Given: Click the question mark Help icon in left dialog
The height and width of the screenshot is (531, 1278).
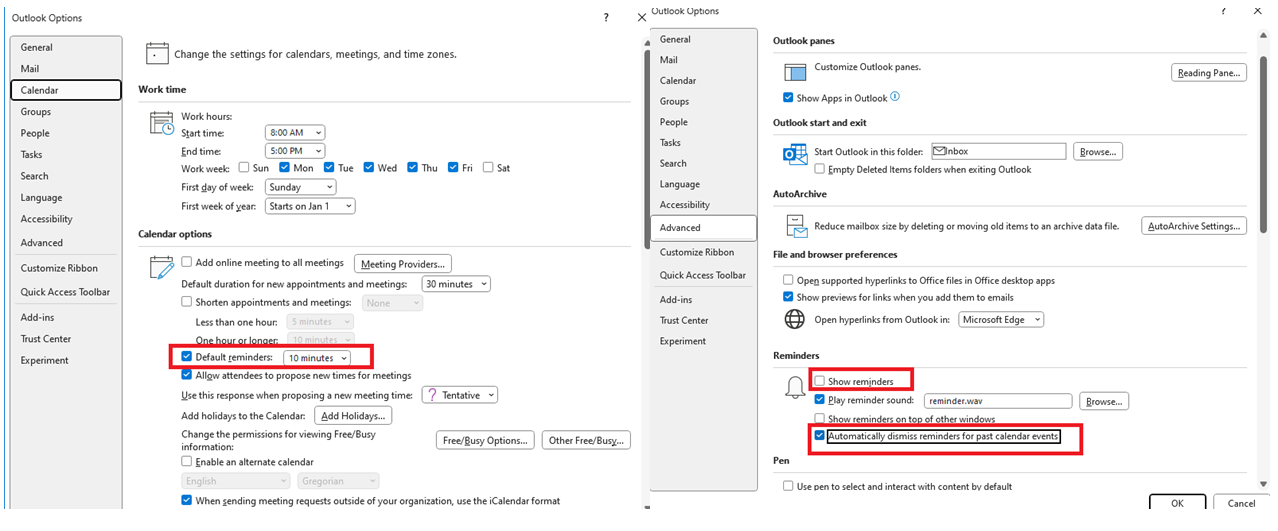Looking at the screenshot, I should tap(606, 17).
